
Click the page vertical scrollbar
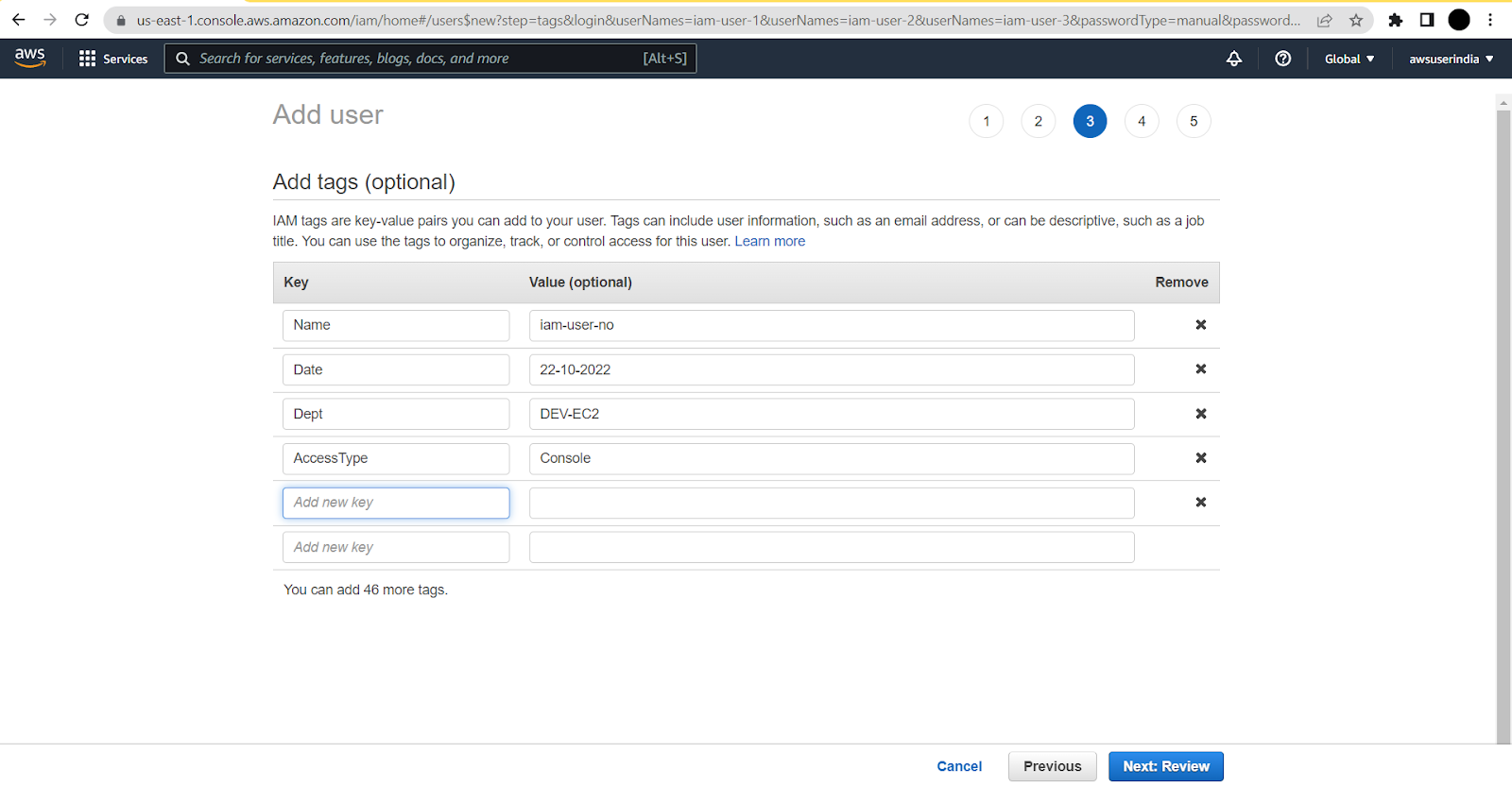1503,425
